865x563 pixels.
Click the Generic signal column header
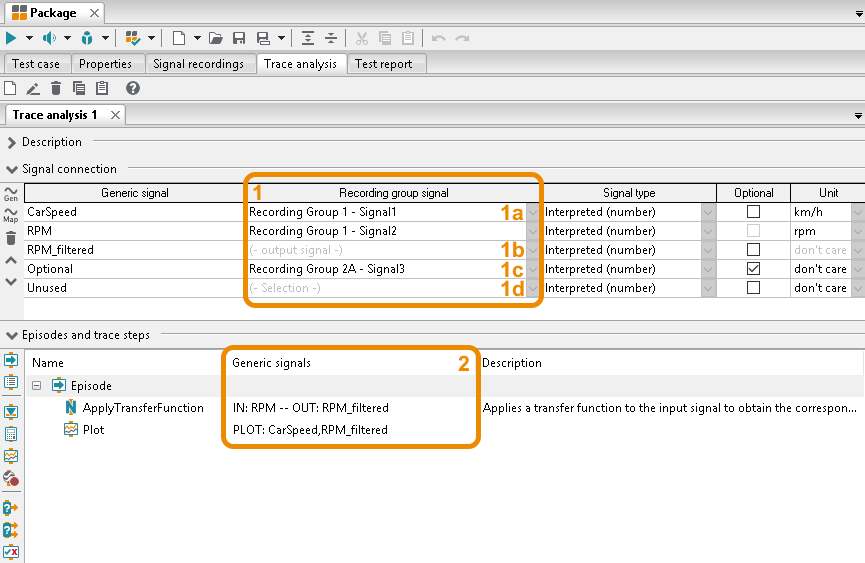(135, 193)
